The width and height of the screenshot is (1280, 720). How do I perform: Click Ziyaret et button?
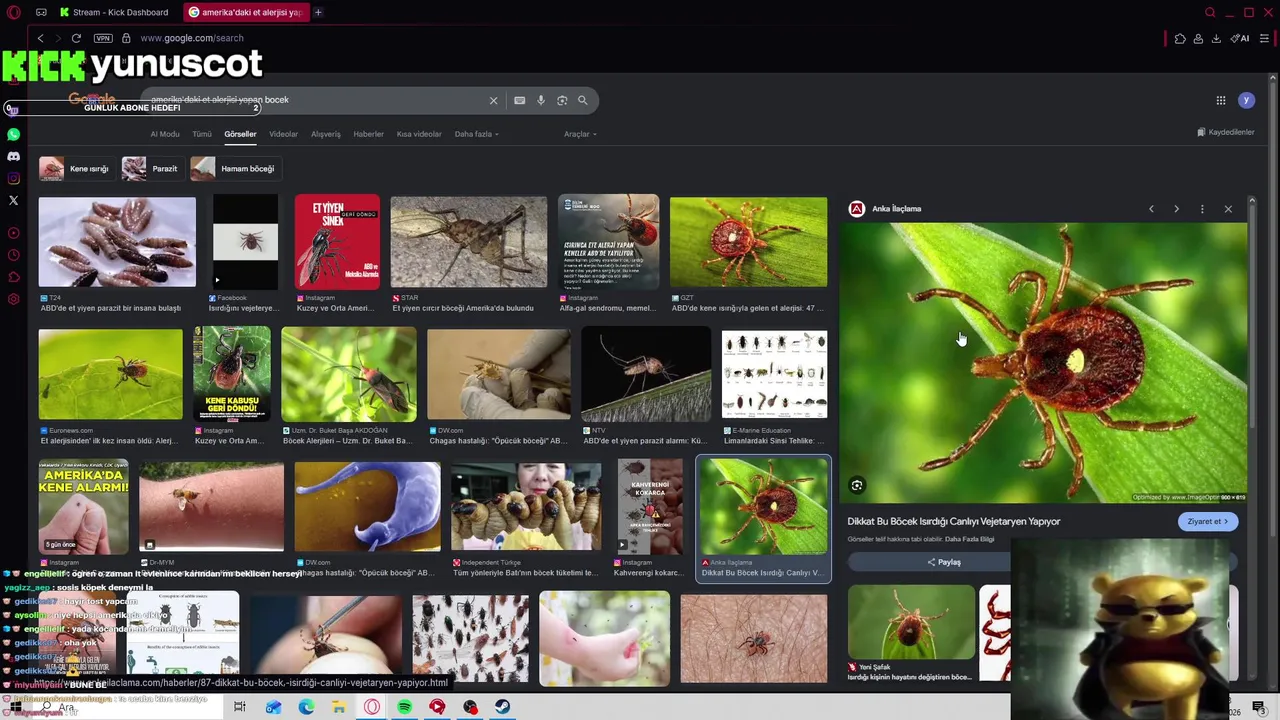[1208, 521]
